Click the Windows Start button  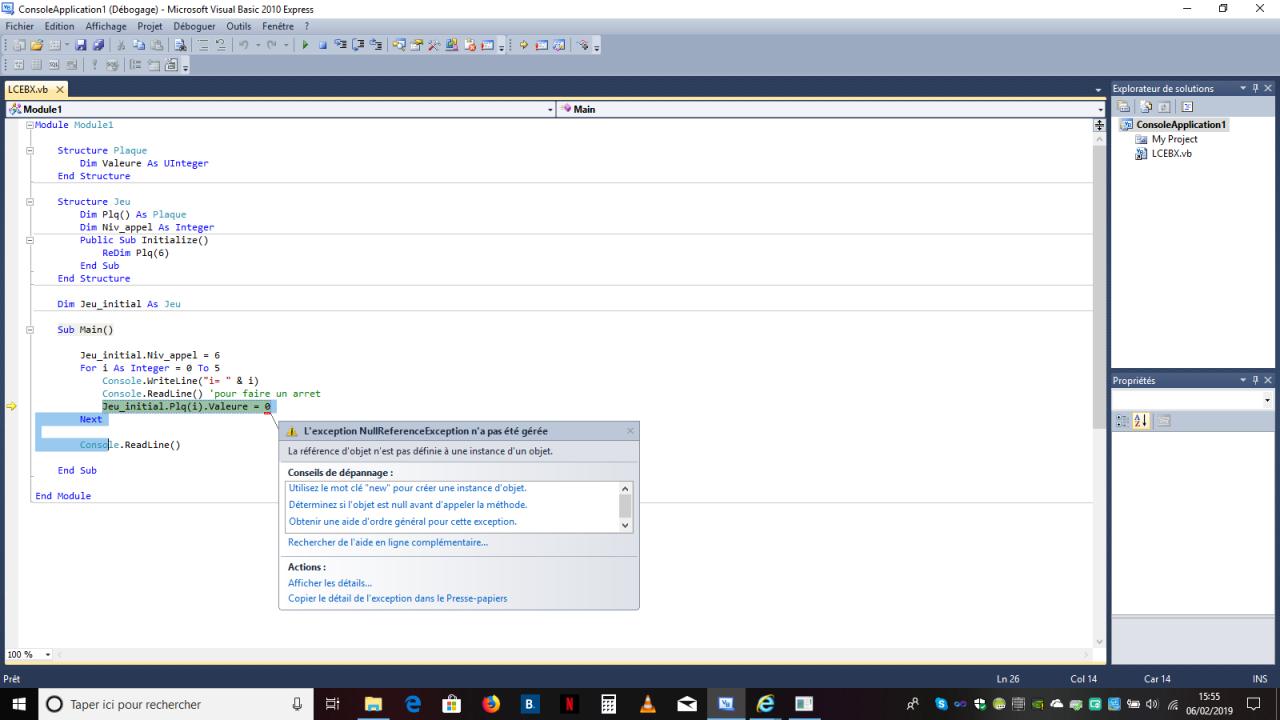pyautogui.click(x=18, y=704)
